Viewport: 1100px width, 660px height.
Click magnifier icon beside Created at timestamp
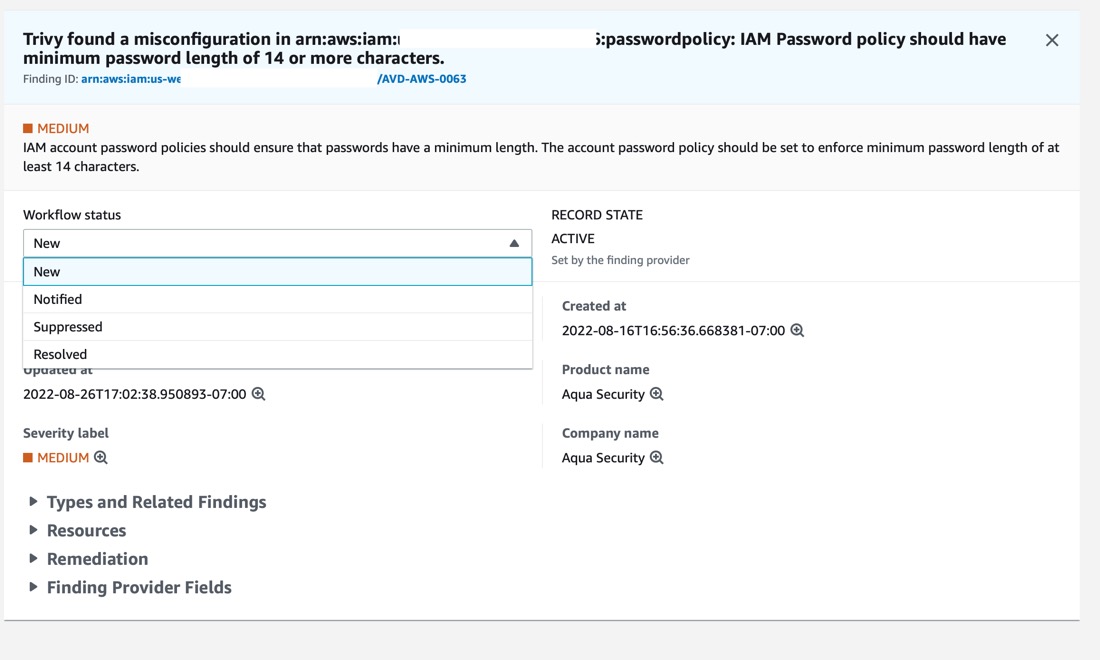pyautogui.click(x=797, y=330)
